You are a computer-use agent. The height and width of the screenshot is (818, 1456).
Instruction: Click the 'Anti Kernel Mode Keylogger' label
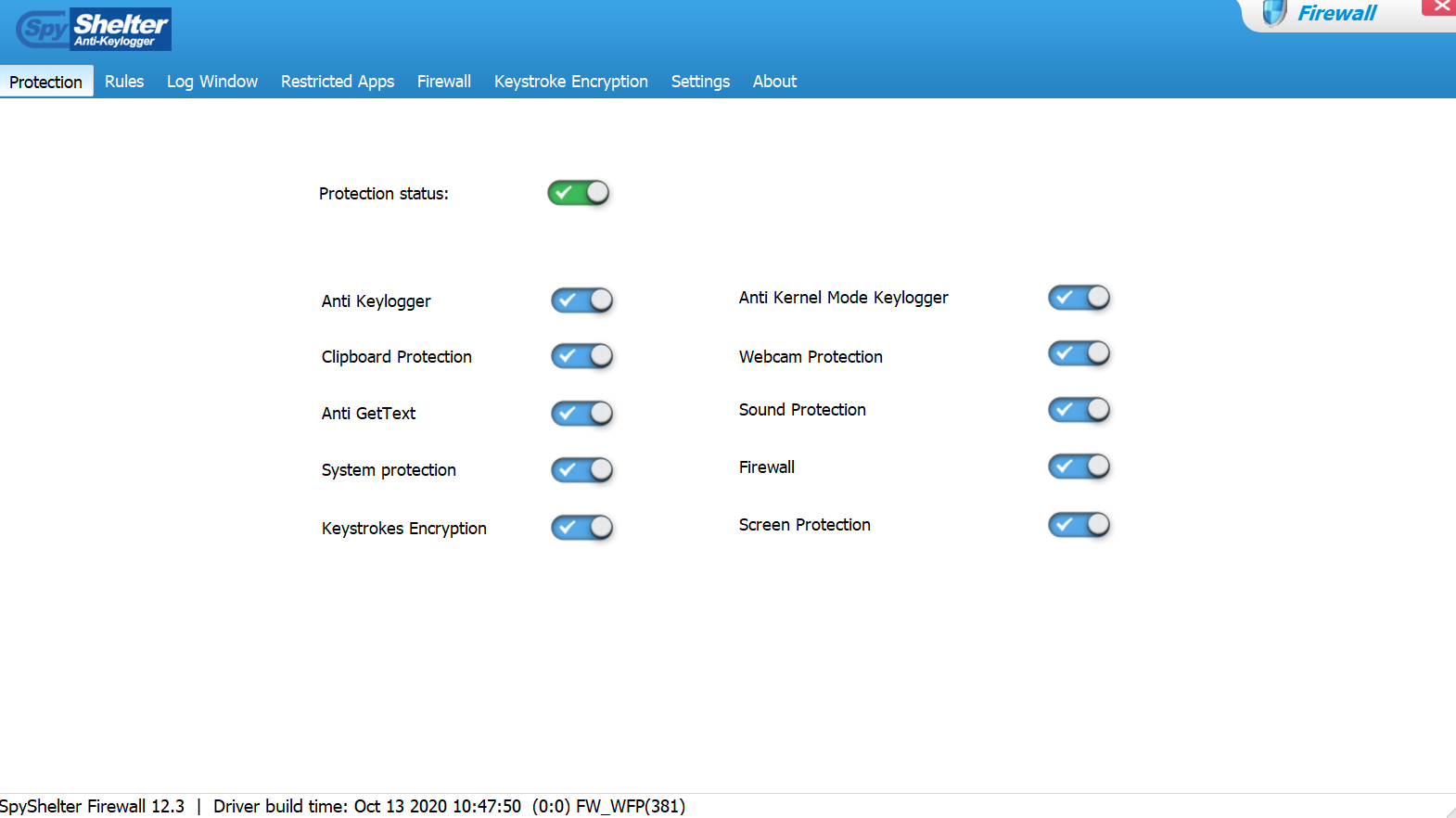844,298
